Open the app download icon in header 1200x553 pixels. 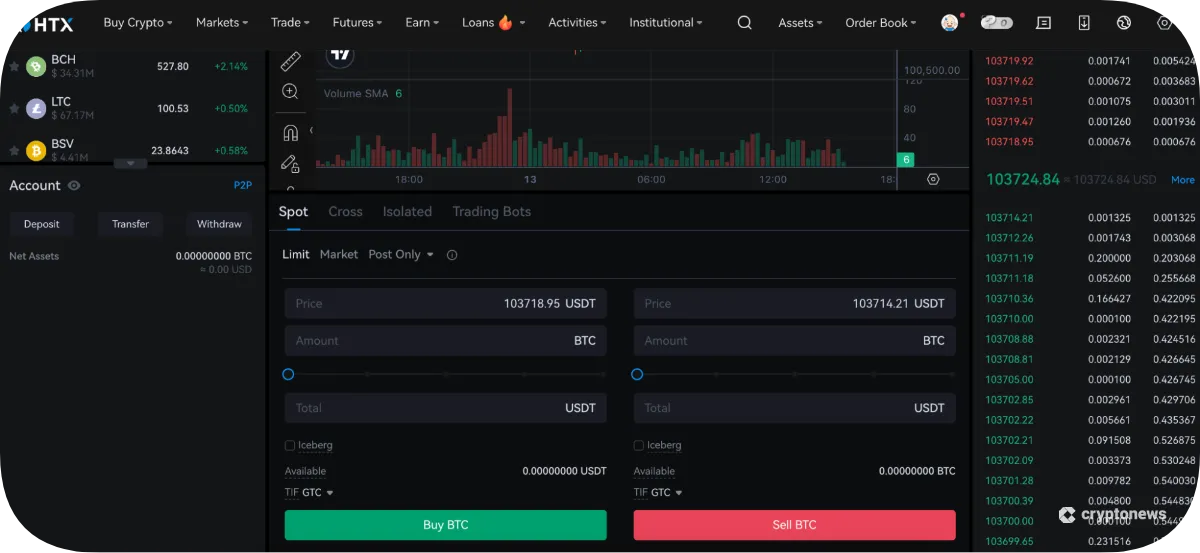pos(1084,22)
